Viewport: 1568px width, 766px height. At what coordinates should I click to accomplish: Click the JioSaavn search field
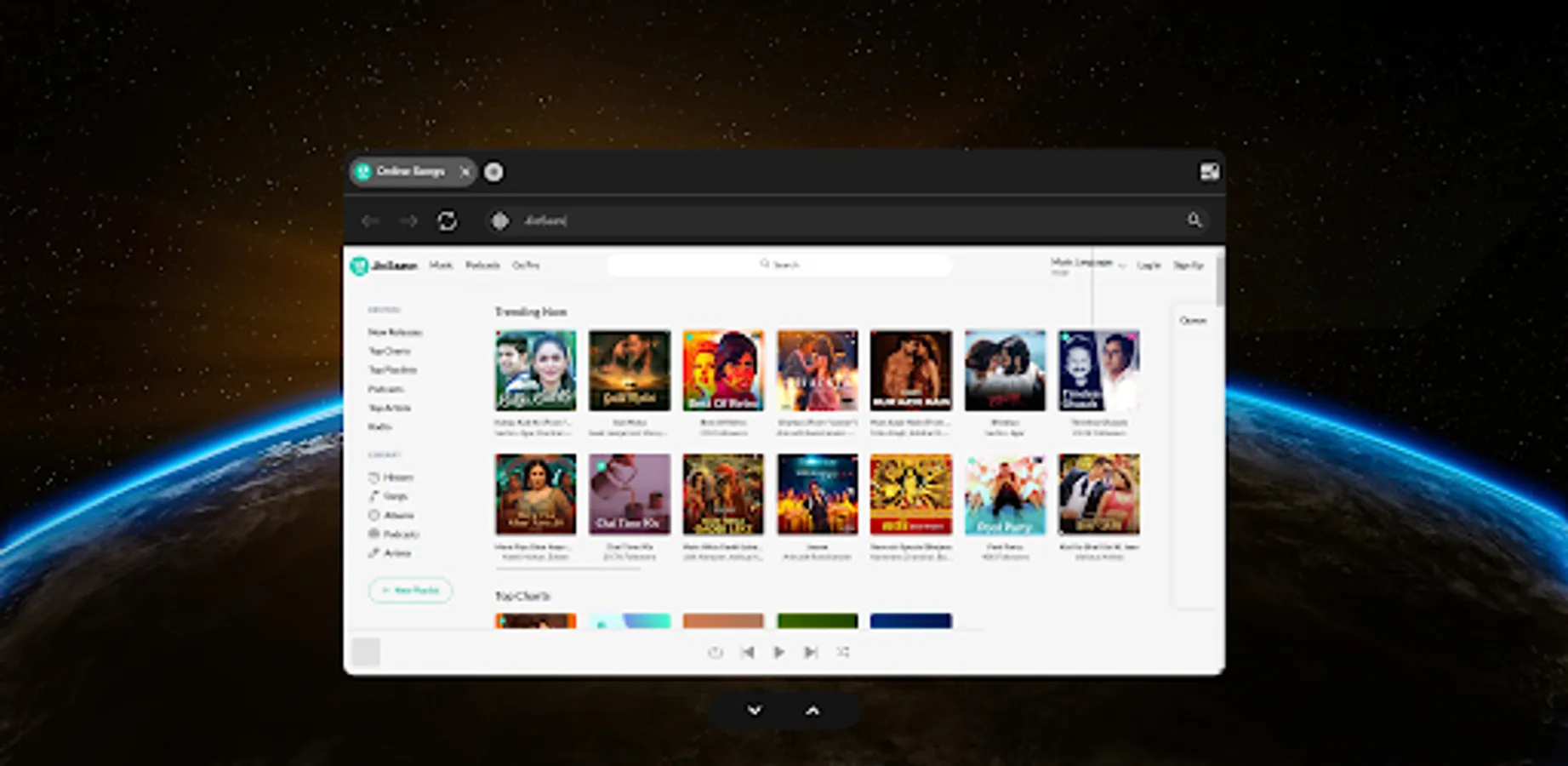point(779,265)
